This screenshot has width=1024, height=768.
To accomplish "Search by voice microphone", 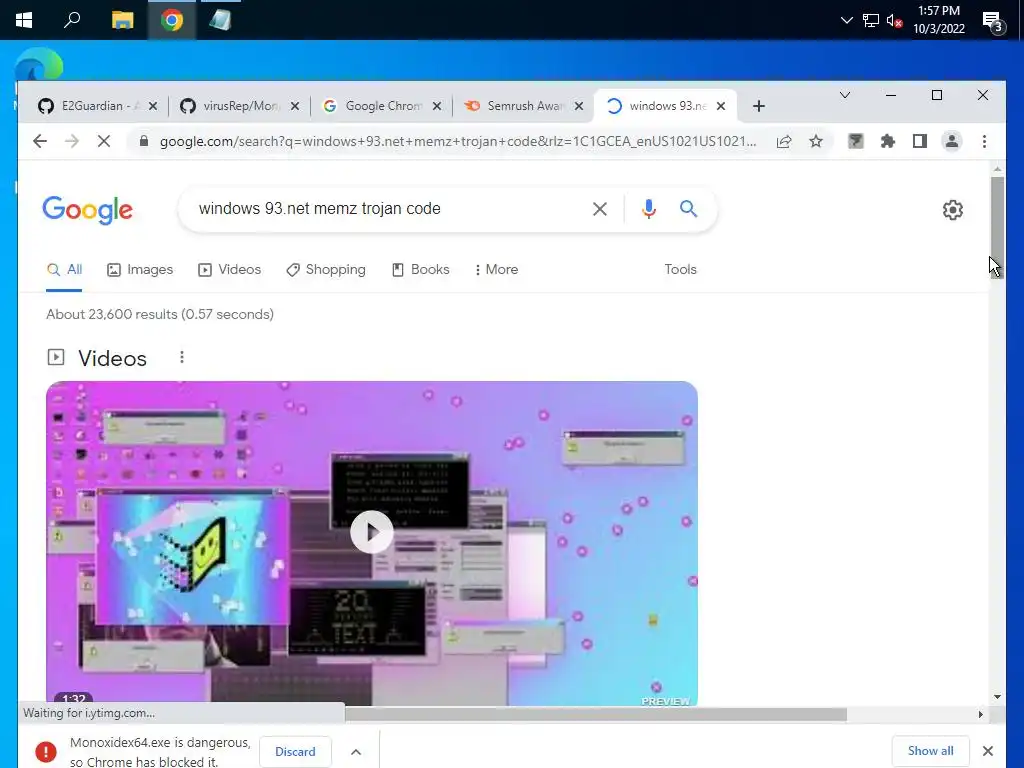I will coord(648,209).
